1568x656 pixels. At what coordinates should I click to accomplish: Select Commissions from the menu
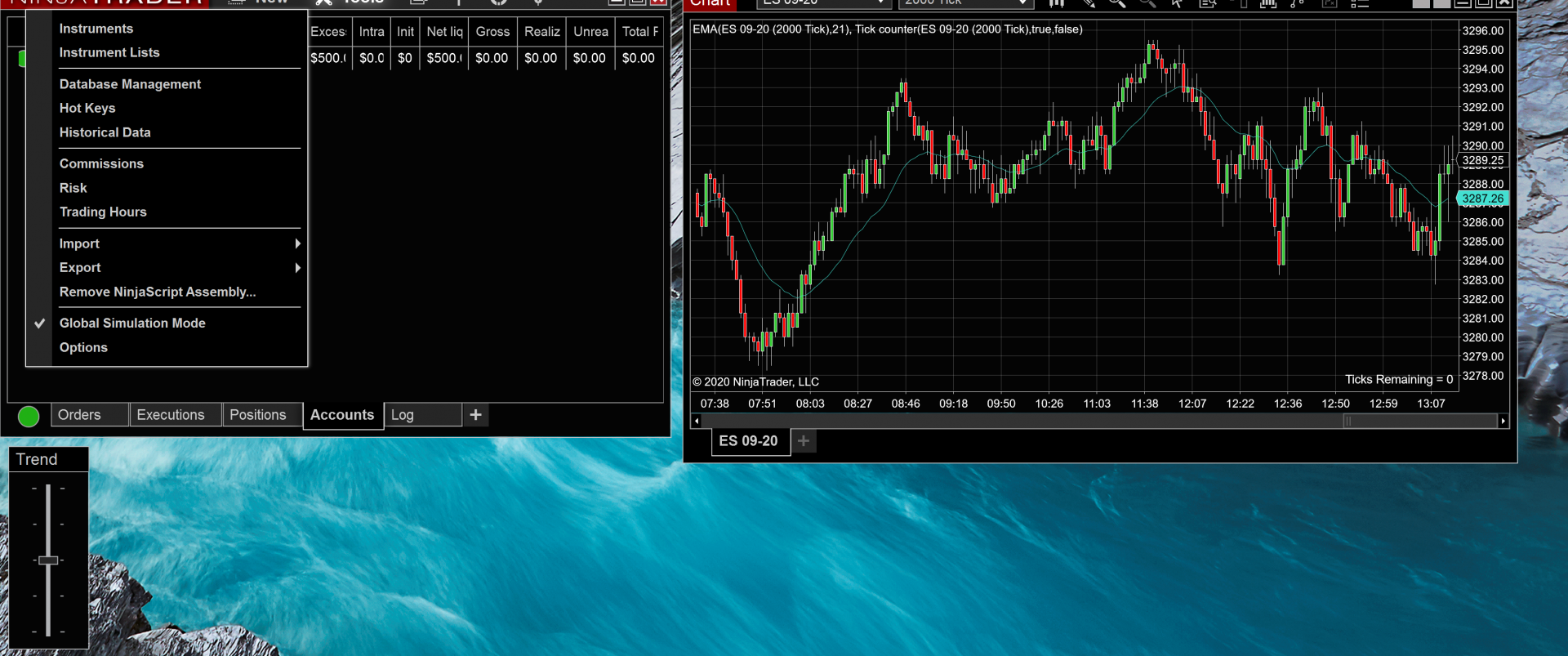tap(101, 163)
